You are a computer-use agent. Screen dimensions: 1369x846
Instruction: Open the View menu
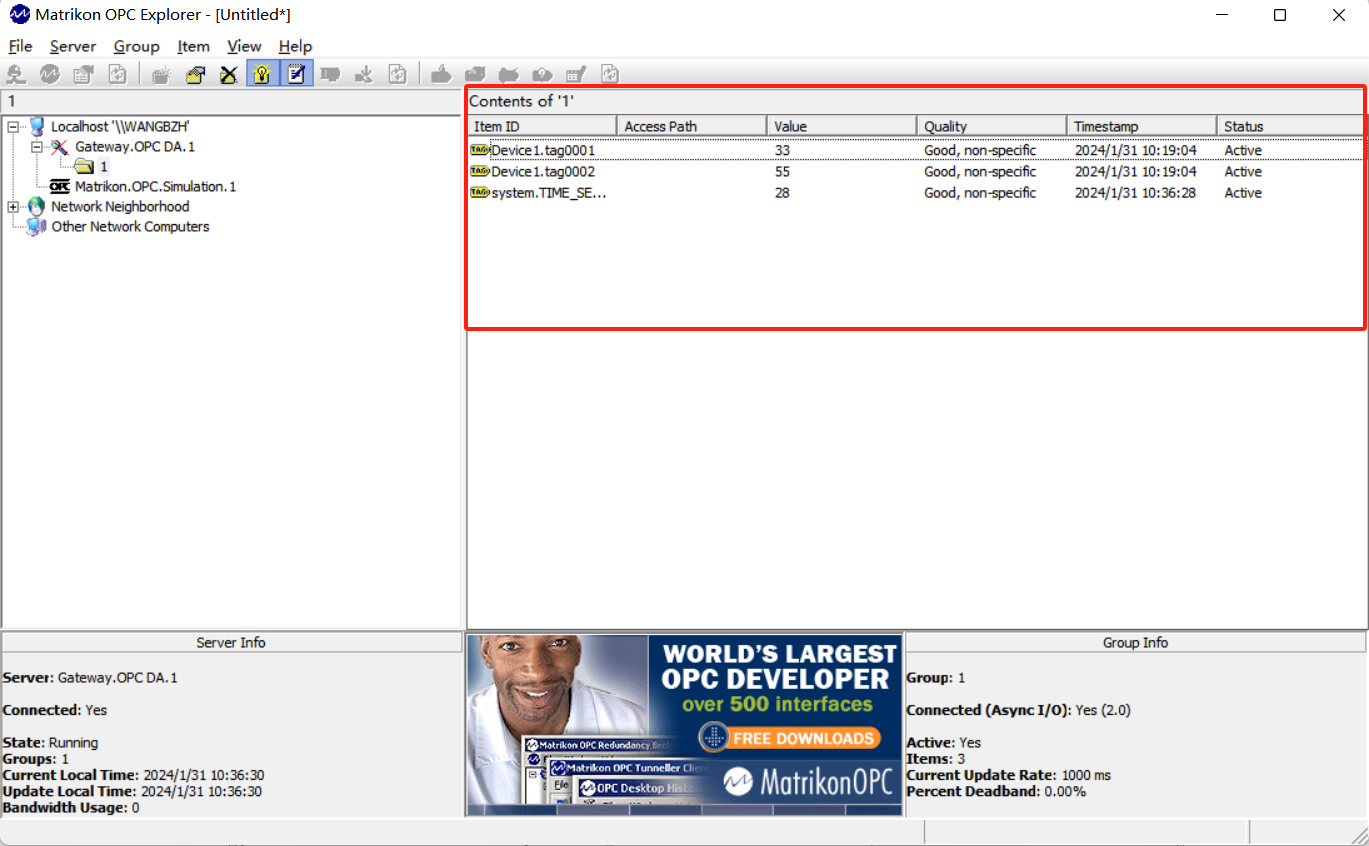244,46
